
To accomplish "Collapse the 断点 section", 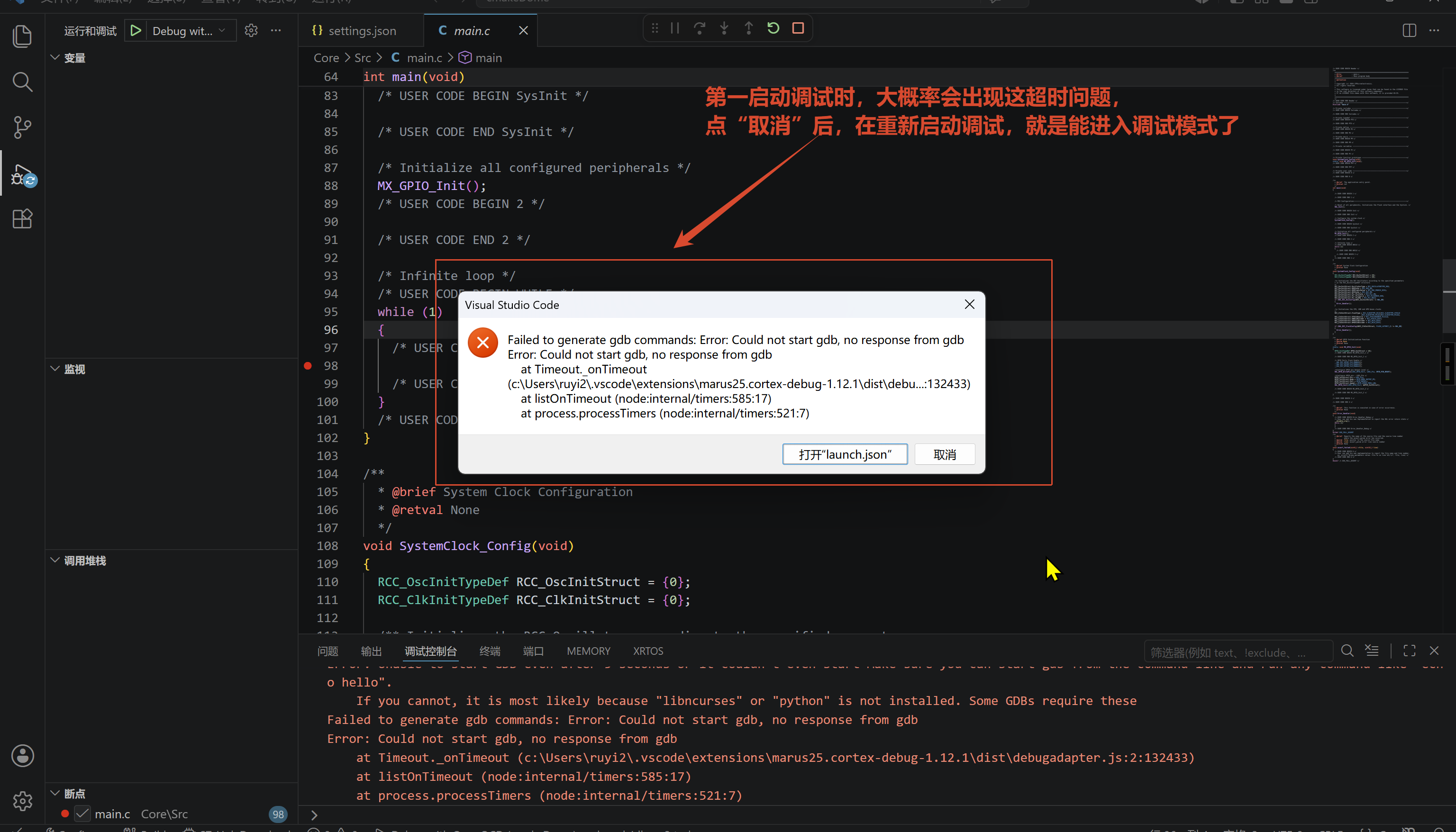I will tap(55, 793).
